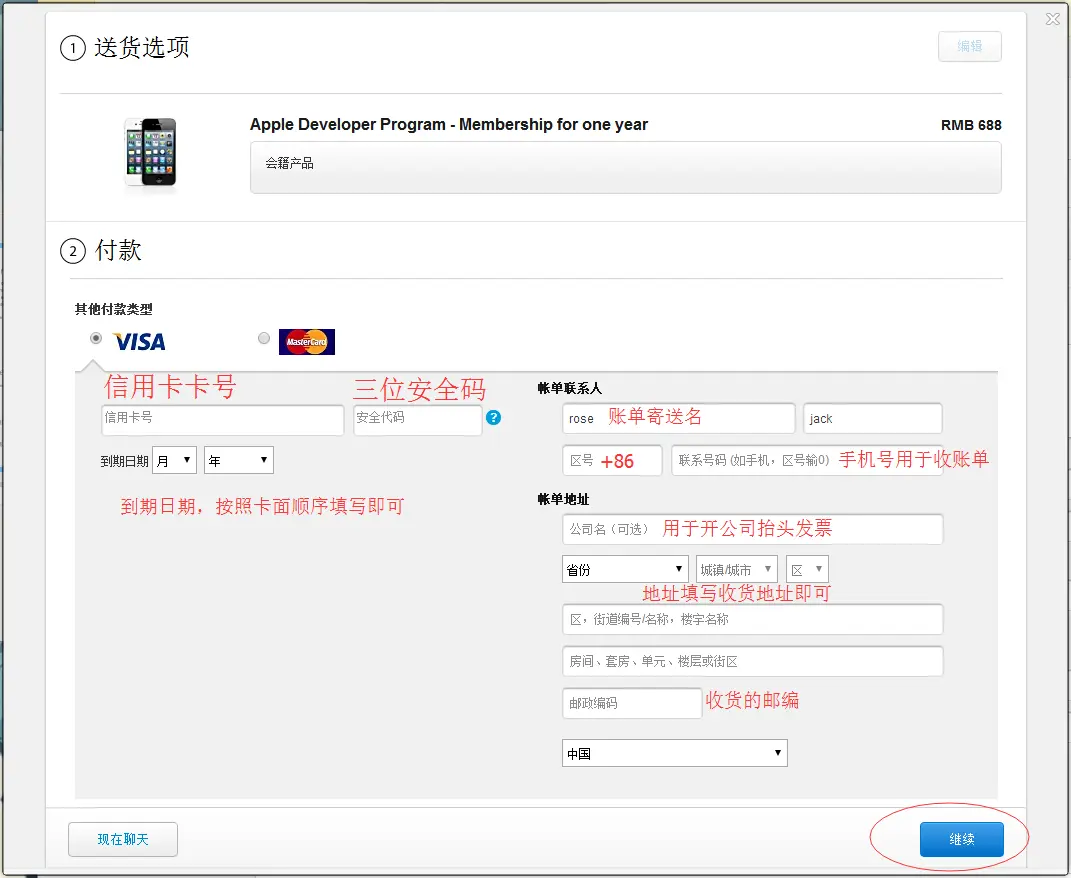Click the 编辑 edit button
Image resolution: width=1071 pixels, height=878 pixels.
[970, 46]
